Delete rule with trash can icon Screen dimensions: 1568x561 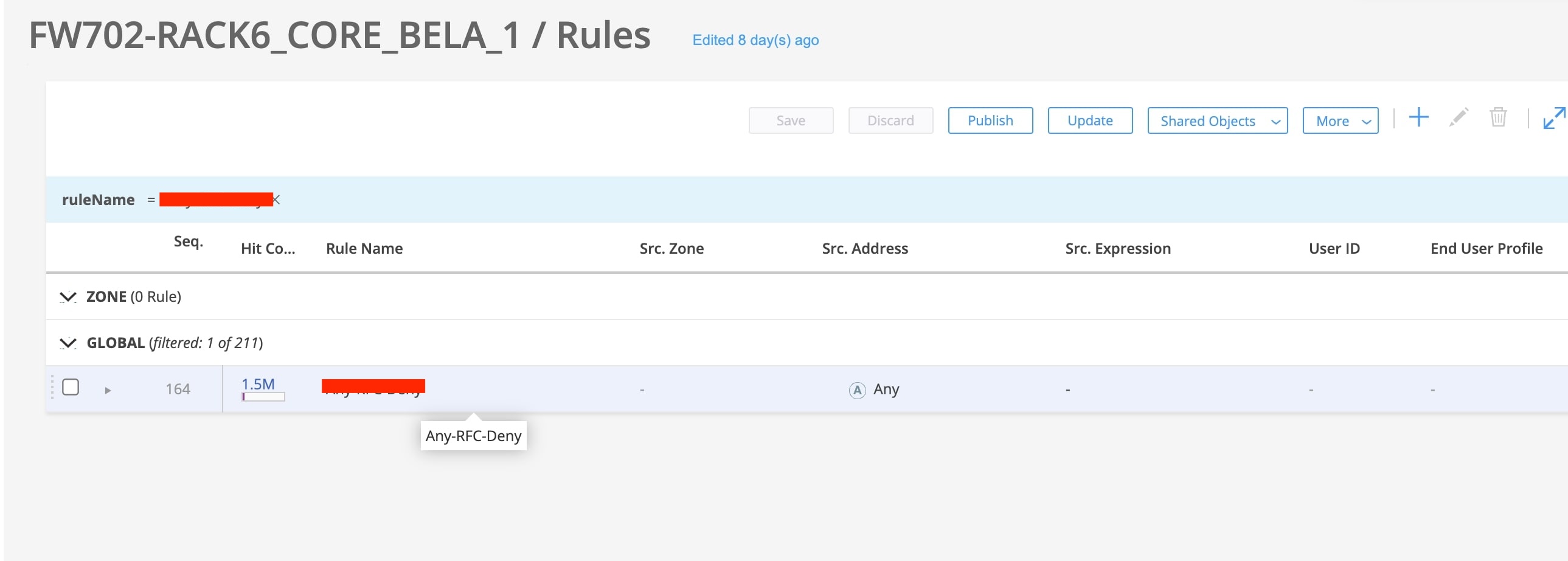point(1498,117)
